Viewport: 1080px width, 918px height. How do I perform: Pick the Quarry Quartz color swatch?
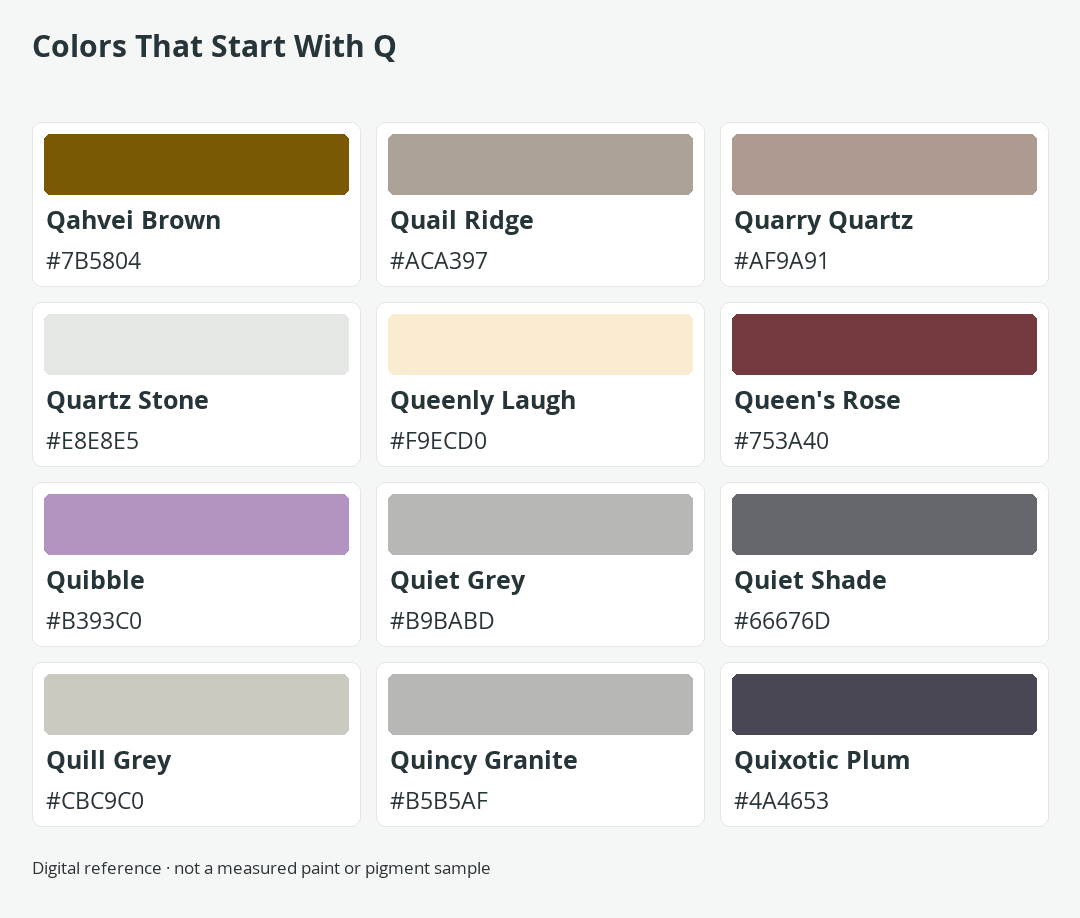884,165
